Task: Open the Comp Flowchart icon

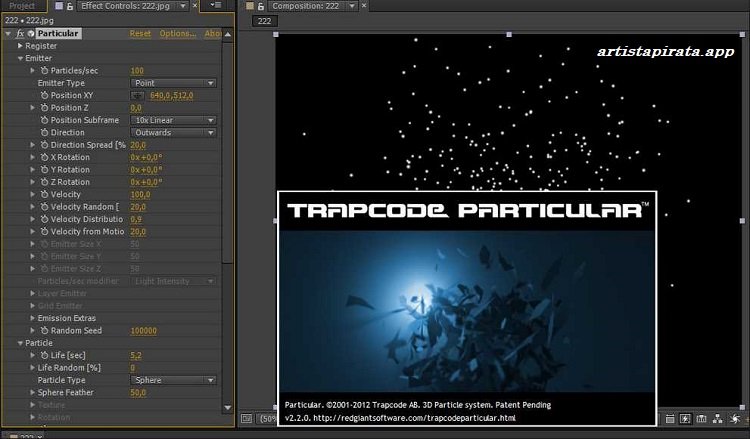Action: click(717, 419)
